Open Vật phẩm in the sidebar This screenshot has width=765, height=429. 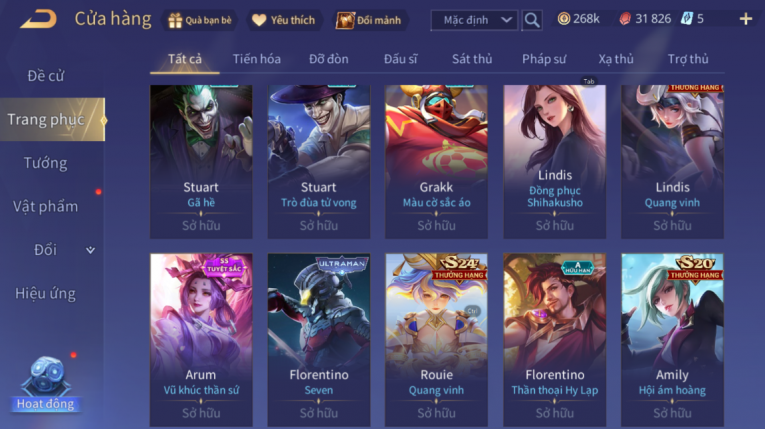[x=45, y=206]
